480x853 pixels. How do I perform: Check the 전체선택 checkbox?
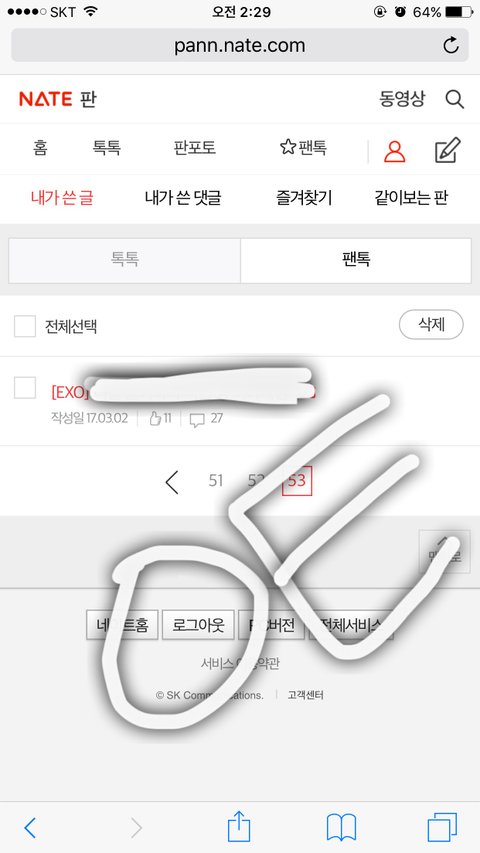tap(25, 326)
